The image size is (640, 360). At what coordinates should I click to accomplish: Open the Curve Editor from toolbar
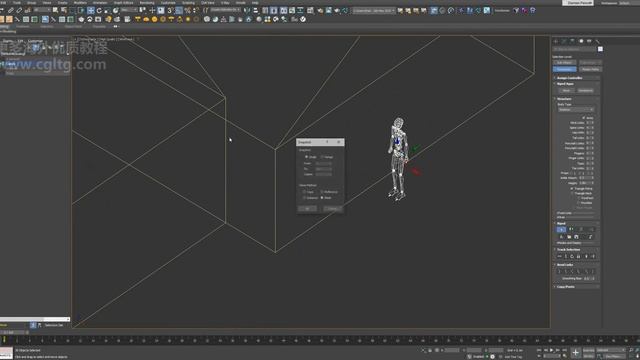(292, 10)
